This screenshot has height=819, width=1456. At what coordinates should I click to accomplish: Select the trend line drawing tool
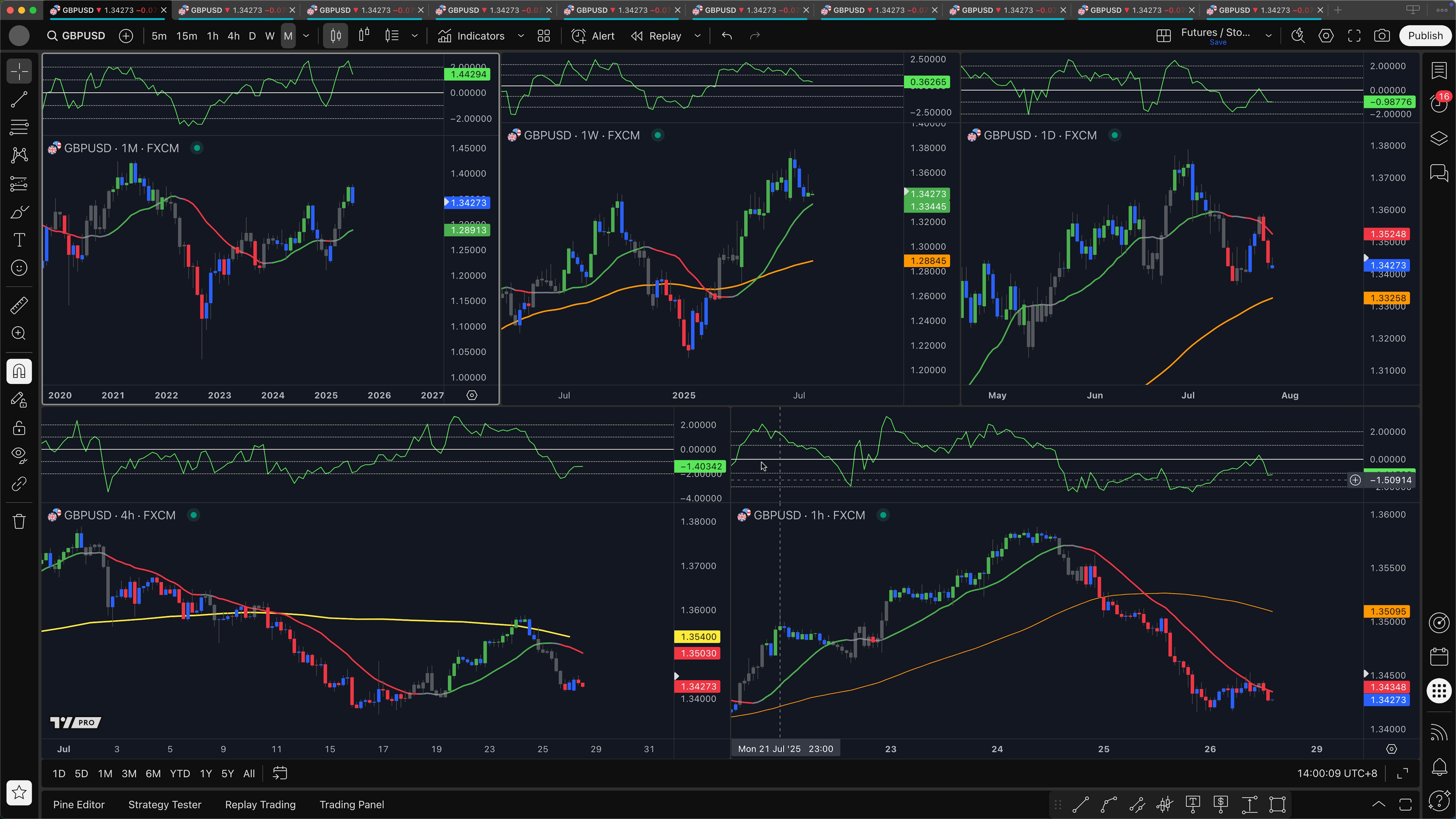(x=19, y=99)
